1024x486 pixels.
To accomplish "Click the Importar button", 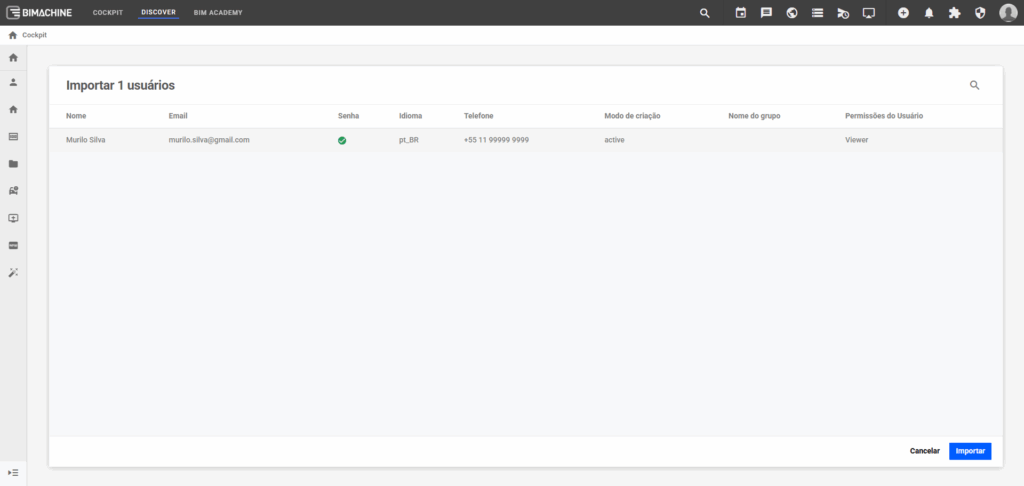I will [x=970, y=451].
